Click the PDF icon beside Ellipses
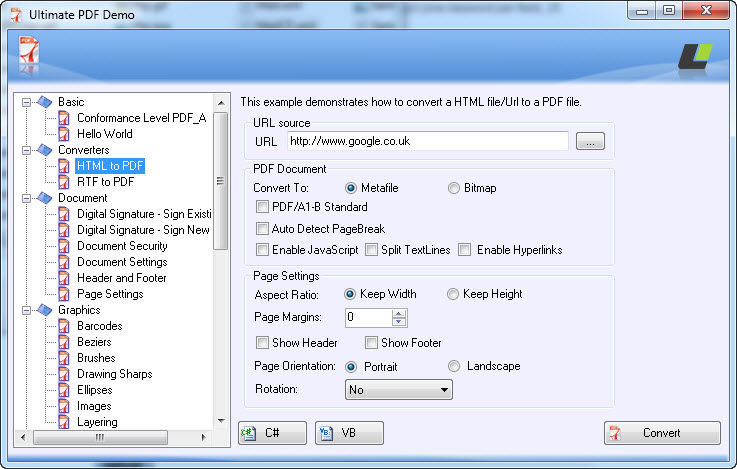This screenshot has height=469, width=737. (x=64, y=390)
